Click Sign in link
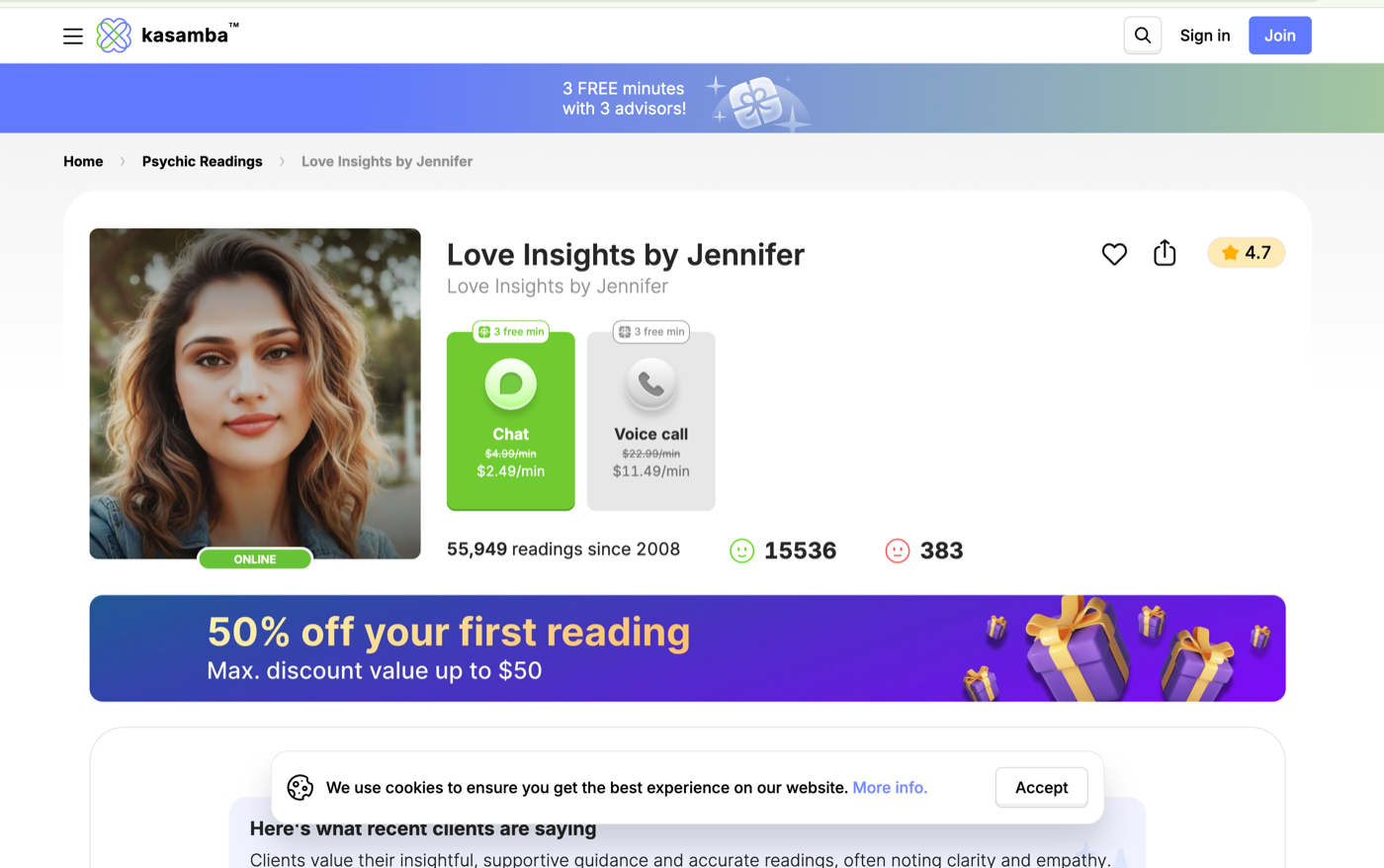 1205,36
